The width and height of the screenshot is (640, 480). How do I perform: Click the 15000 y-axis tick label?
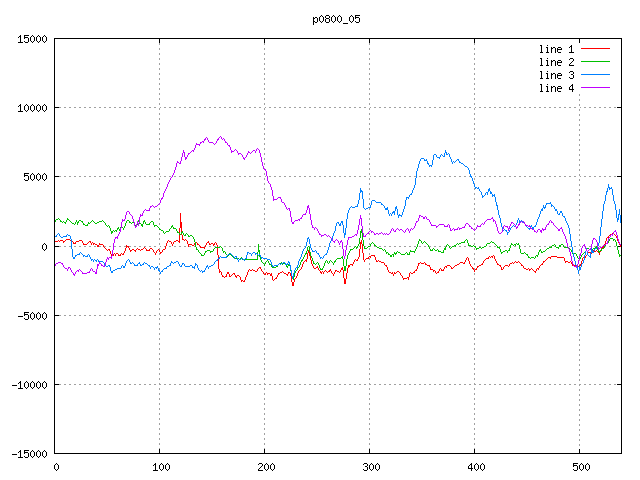(x=32, y=39)
